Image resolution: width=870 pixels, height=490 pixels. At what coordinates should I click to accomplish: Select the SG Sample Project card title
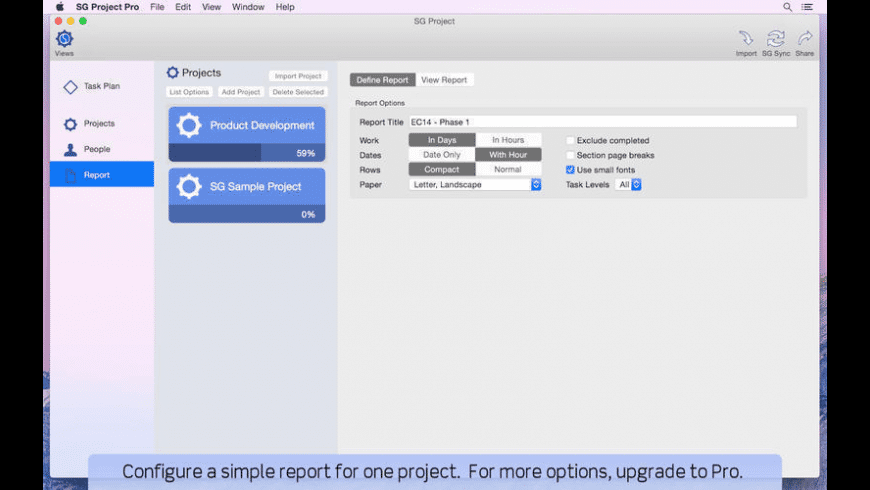click(255, 186)
